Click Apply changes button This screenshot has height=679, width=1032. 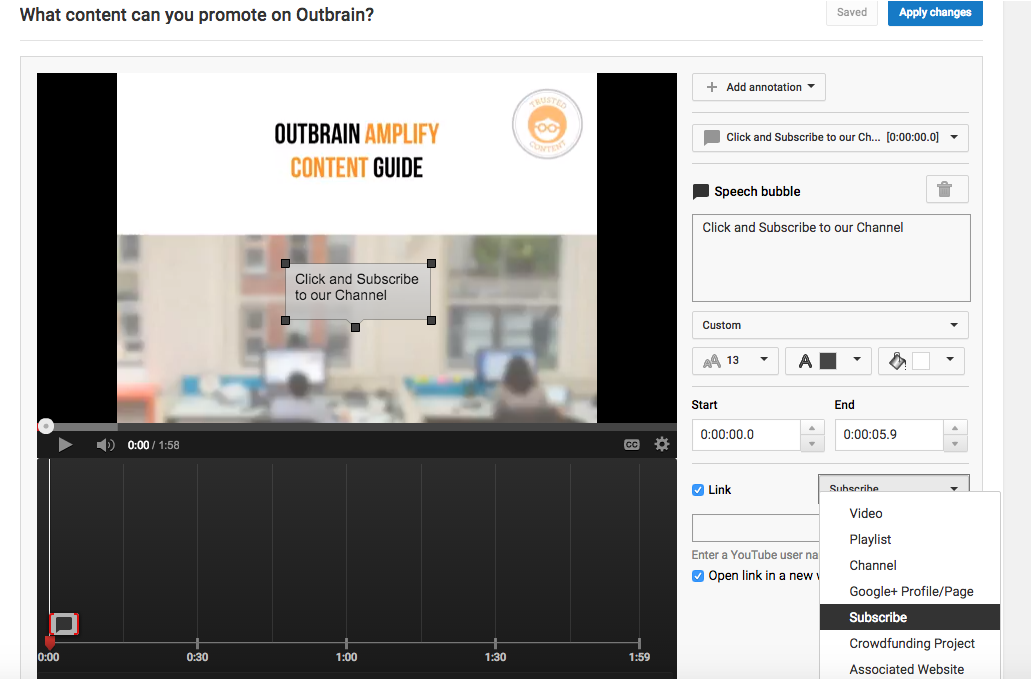(934, 13)
